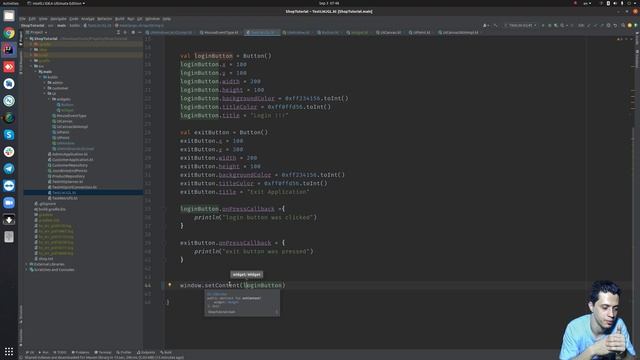
Task: Open Zoom from the dock
Action: (9, 203)
